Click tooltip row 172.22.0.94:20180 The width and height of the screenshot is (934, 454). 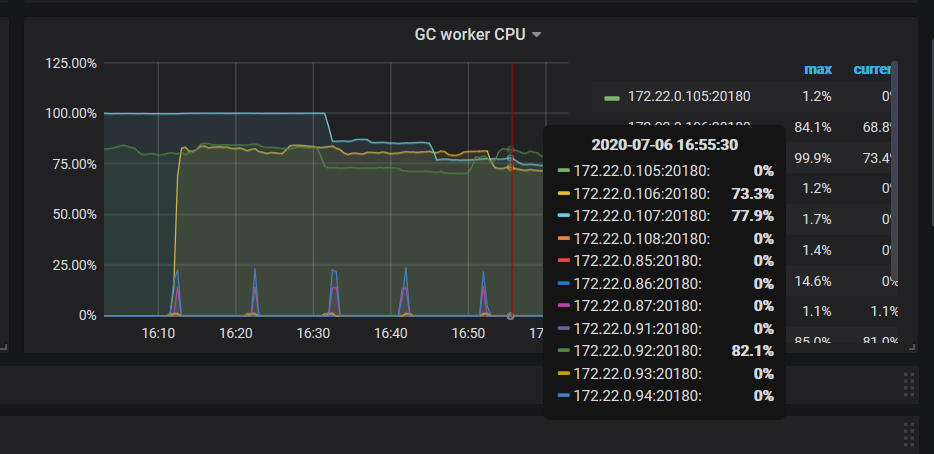point(665,396)
